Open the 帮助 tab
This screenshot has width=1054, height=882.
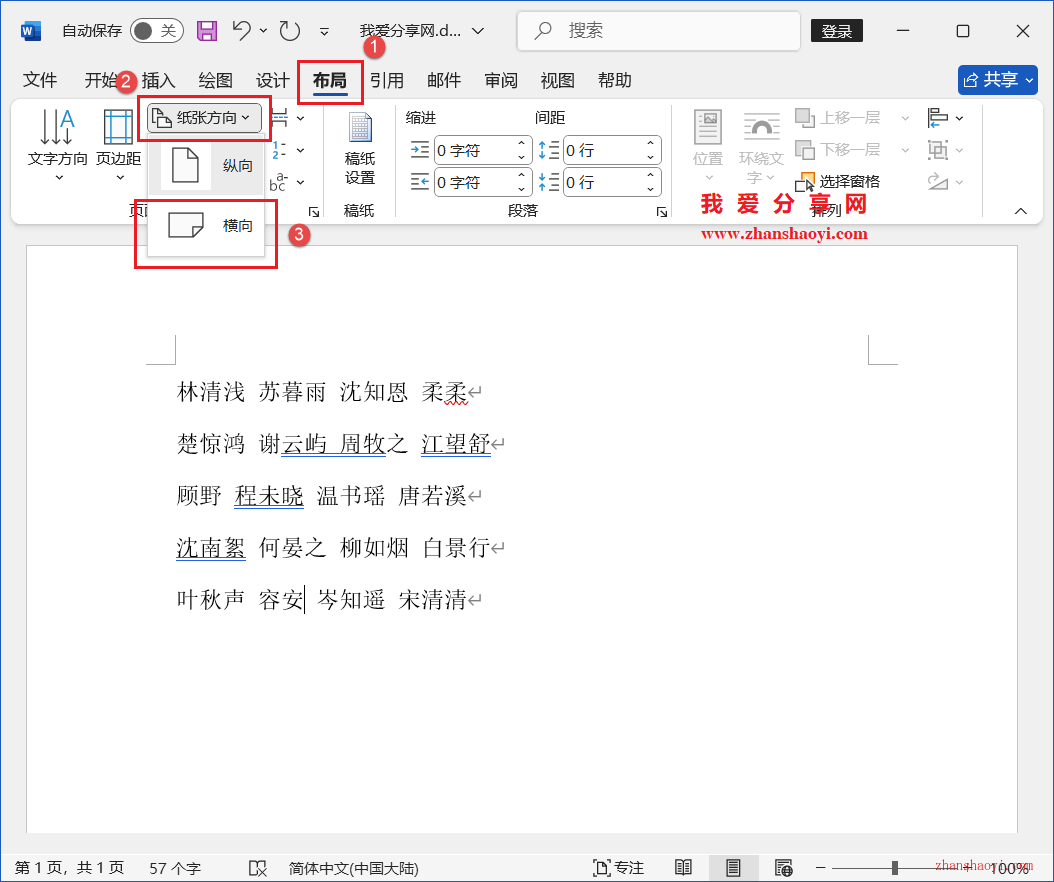coord(615,81)
